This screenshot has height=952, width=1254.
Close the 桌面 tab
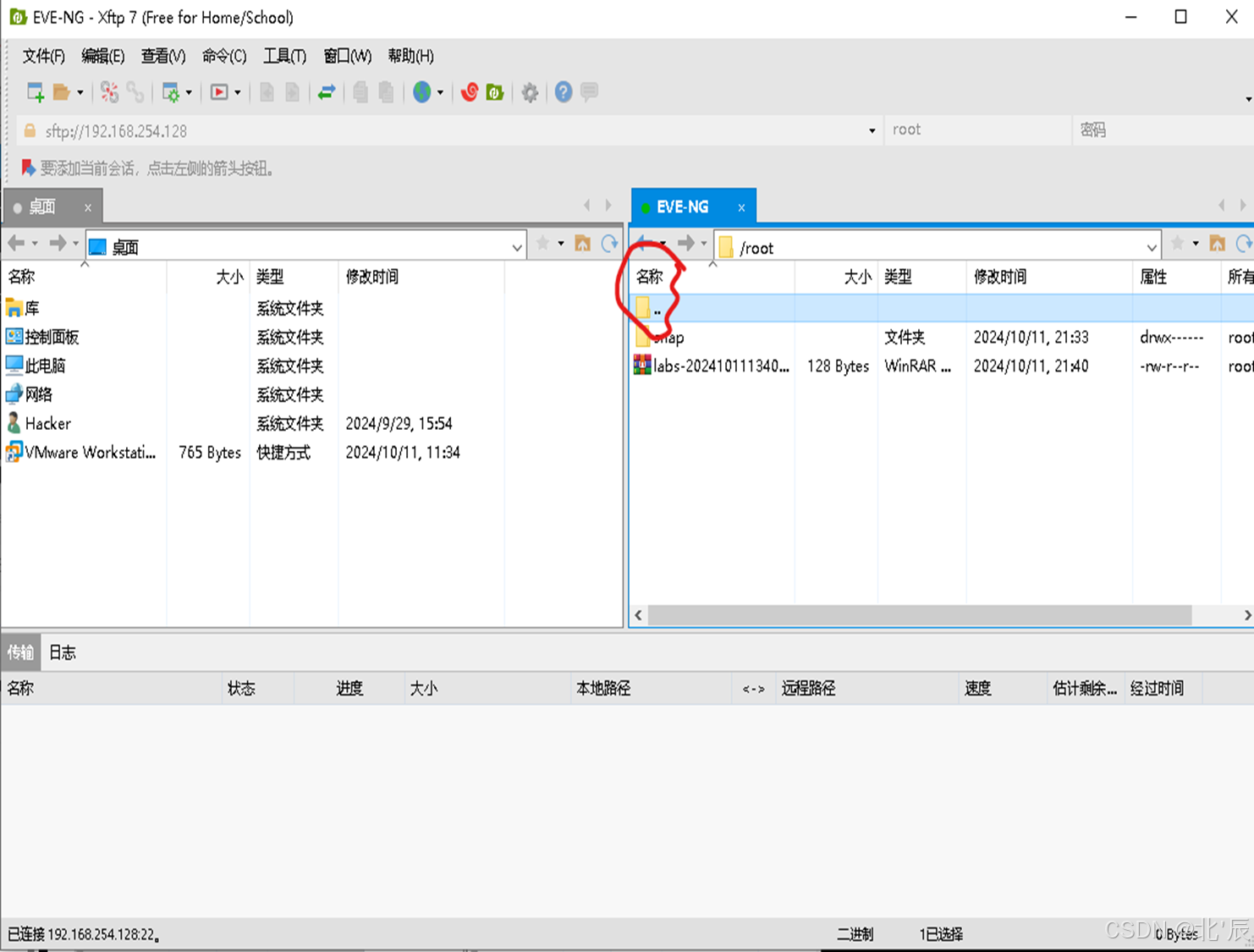click(x=88, y=207)
